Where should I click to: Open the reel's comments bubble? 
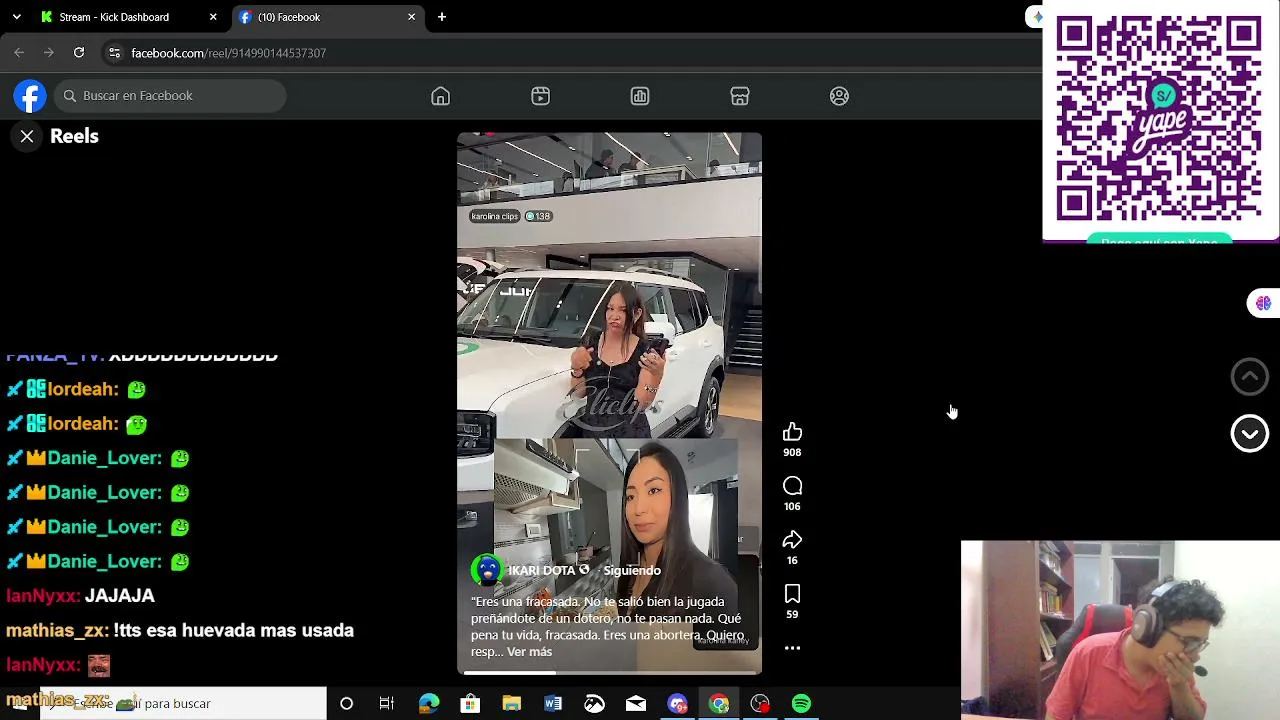792,486
